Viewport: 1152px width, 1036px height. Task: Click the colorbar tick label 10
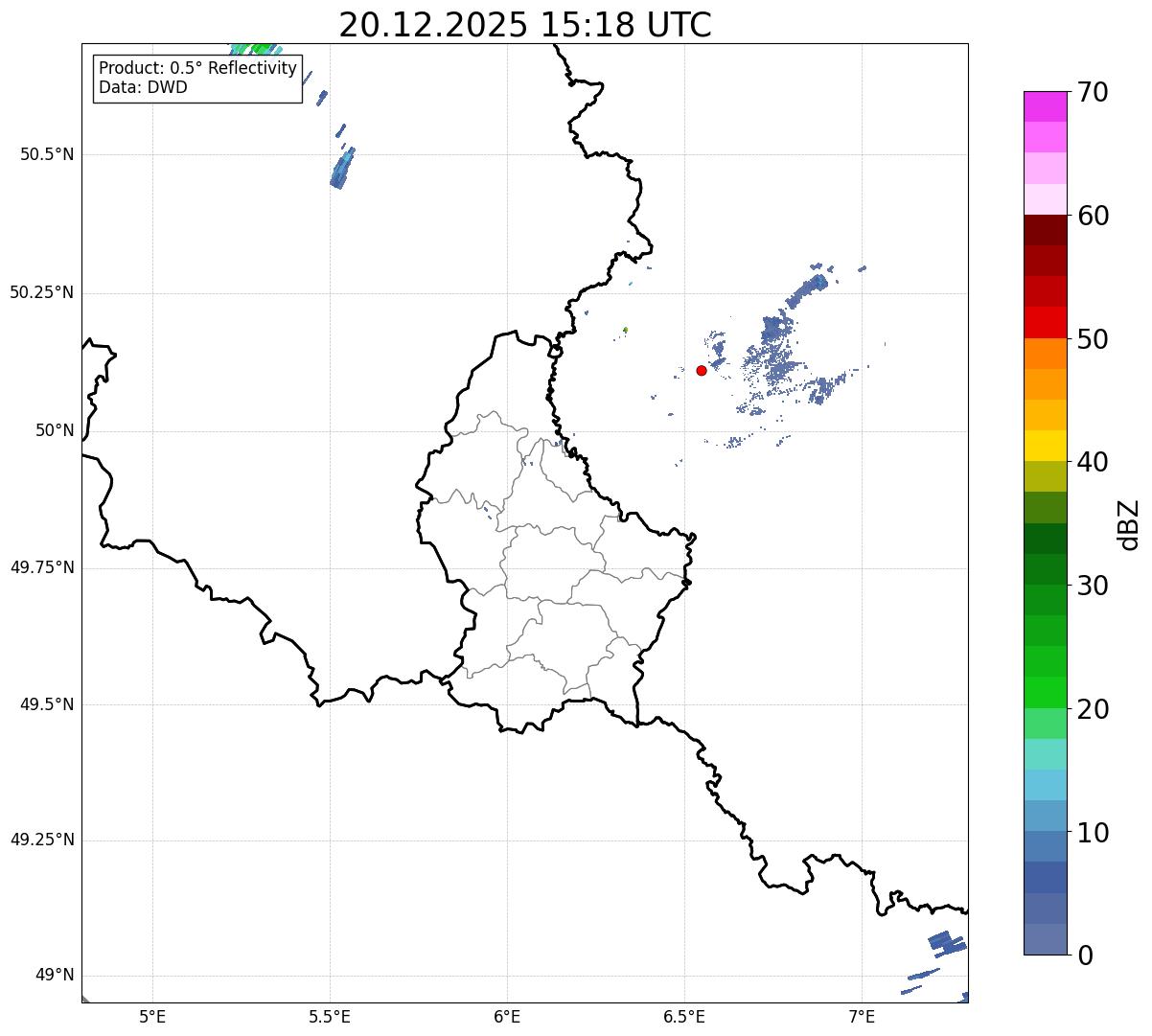1093,832
